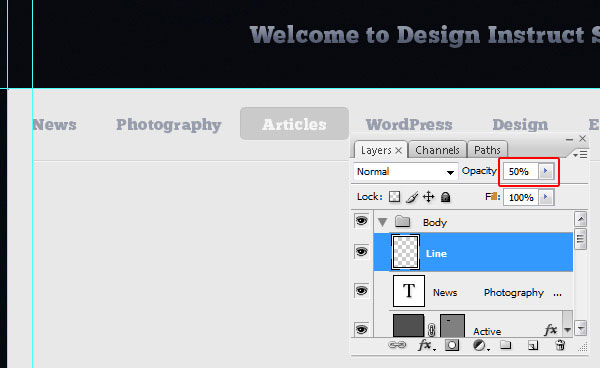Click the Photography nav item
600x368 pixels.
tap(169, 125)
